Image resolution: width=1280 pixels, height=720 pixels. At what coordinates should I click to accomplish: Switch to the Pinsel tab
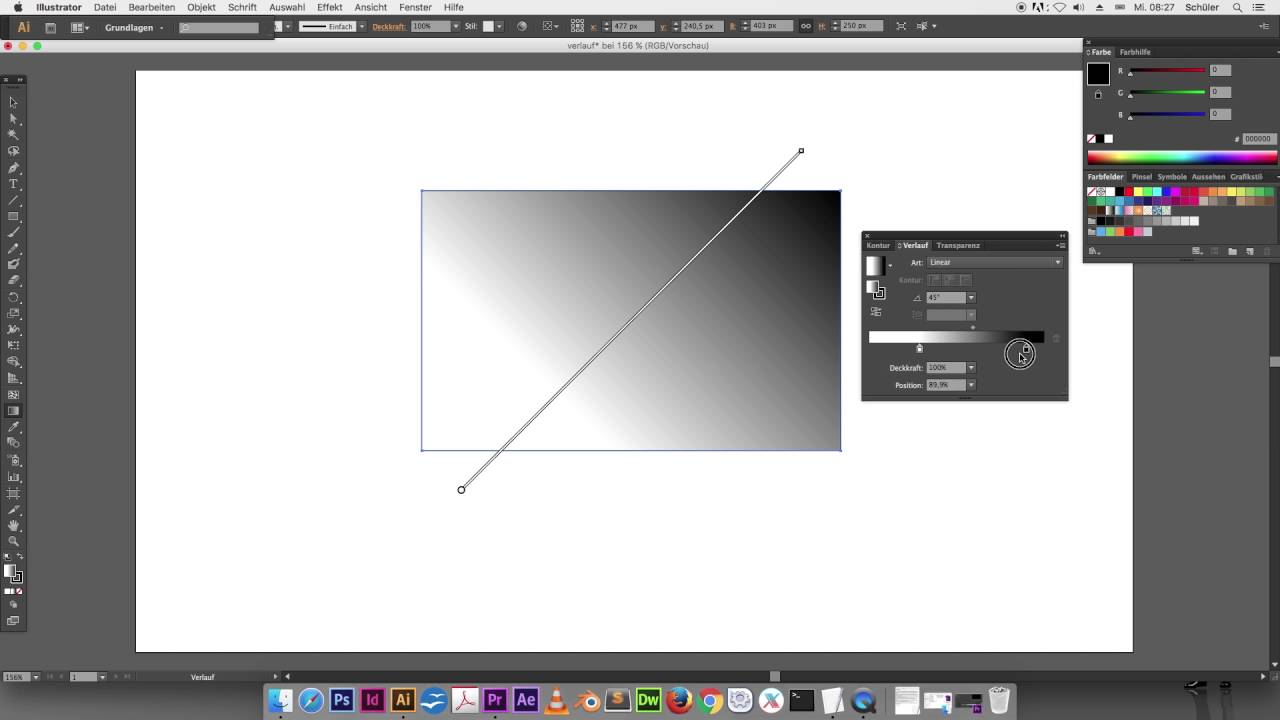coord(1141,177)
